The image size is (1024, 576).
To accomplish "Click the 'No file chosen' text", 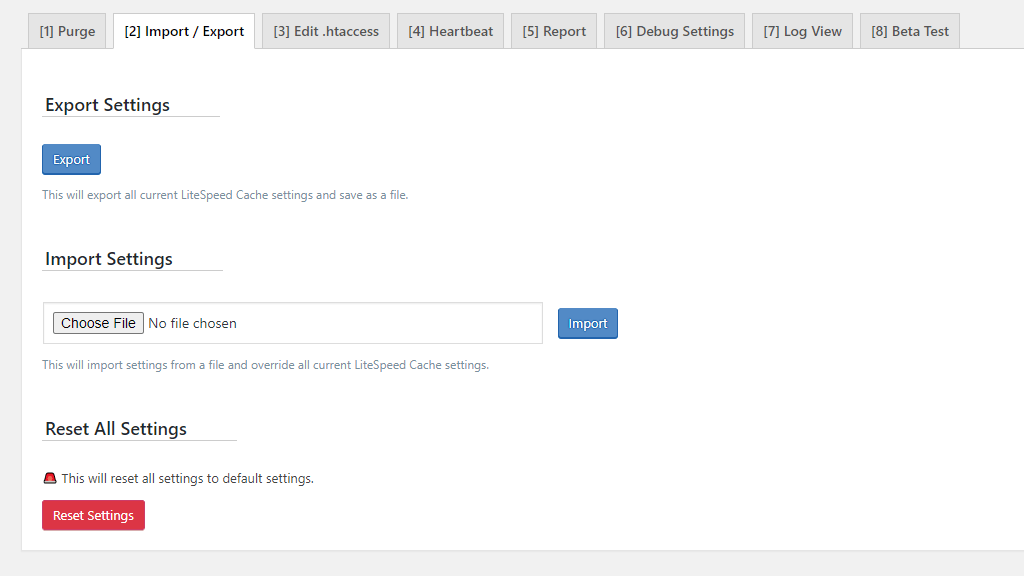I will coord(193,323).
